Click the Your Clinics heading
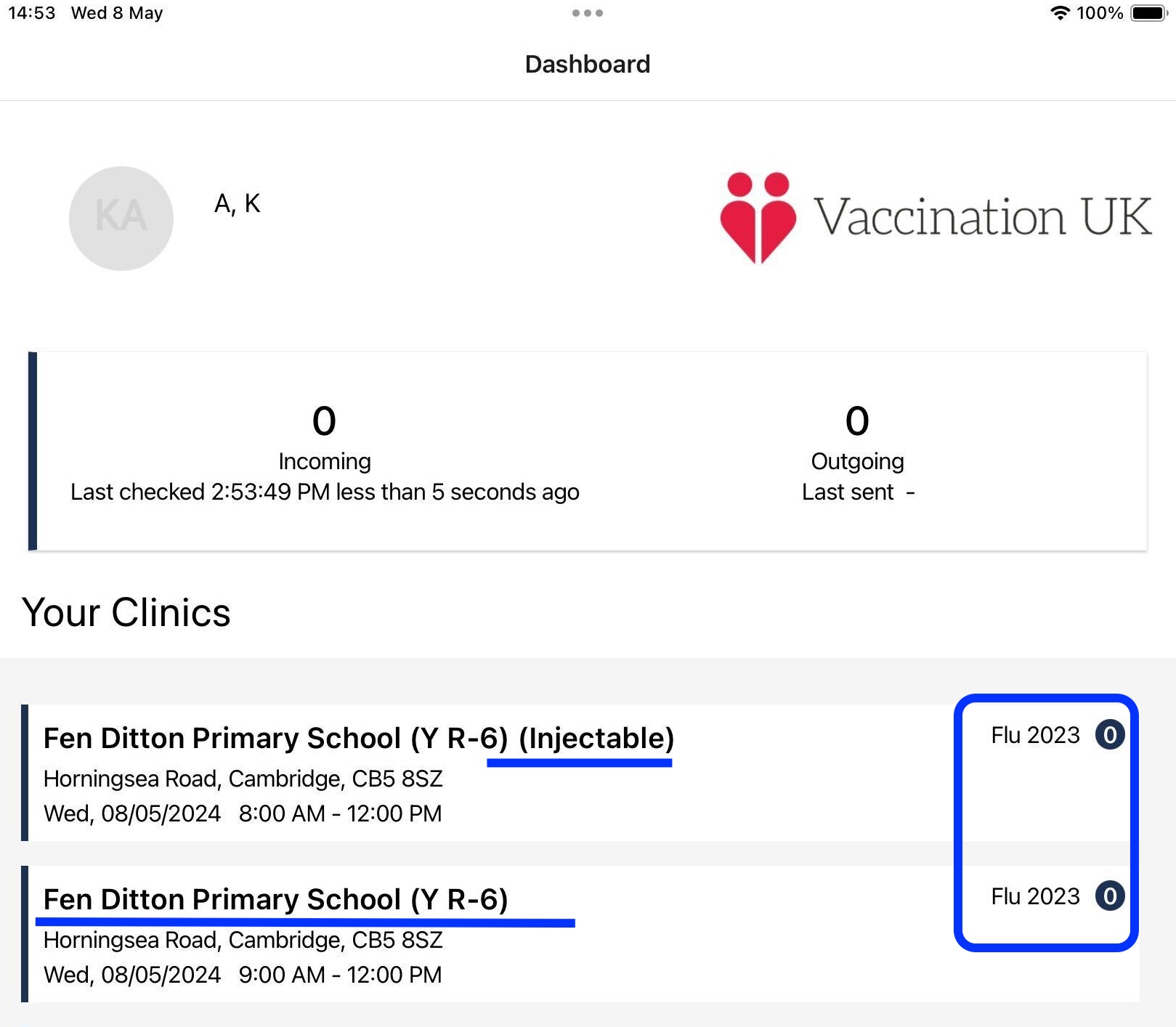 click(126, 612)
